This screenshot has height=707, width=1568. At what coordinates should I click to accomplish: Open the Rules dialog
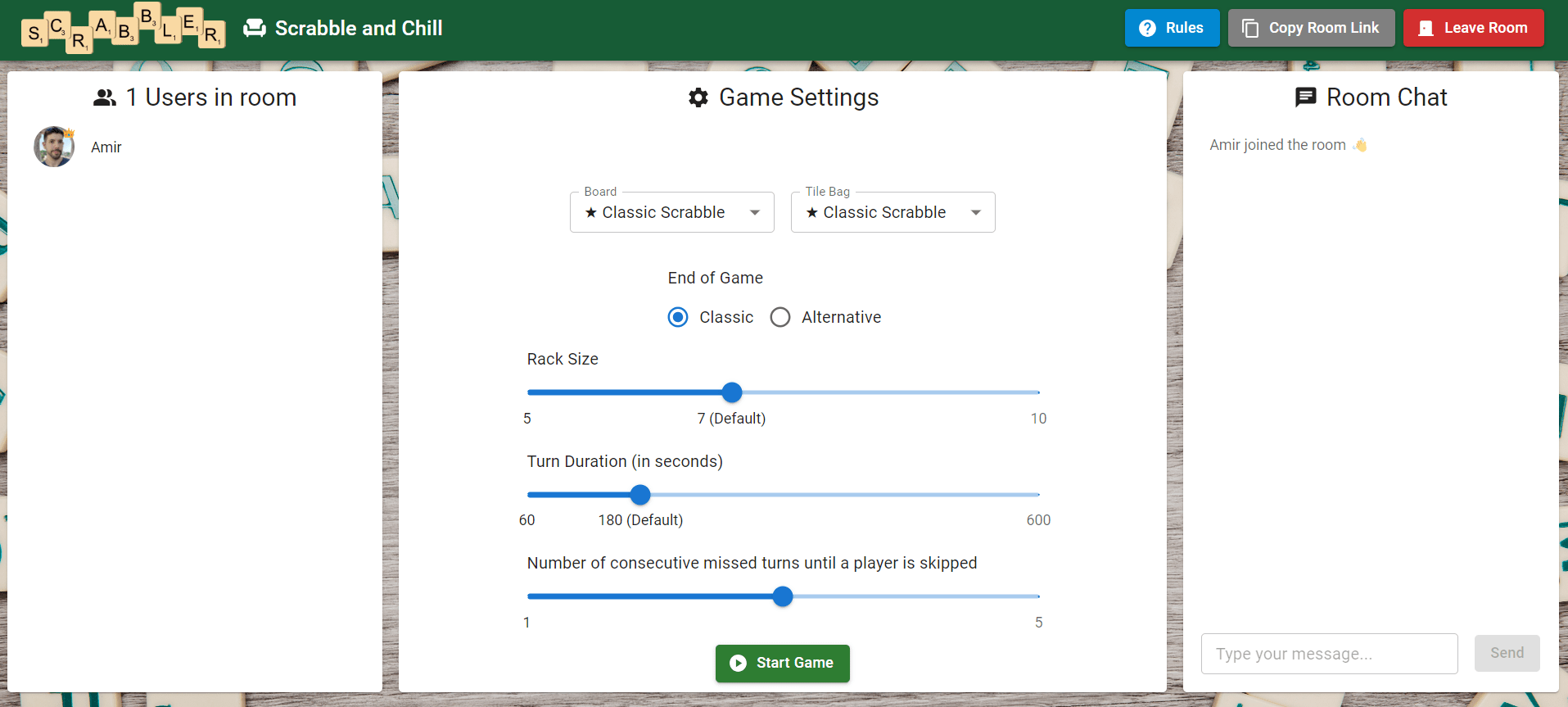pos(1172,28)
